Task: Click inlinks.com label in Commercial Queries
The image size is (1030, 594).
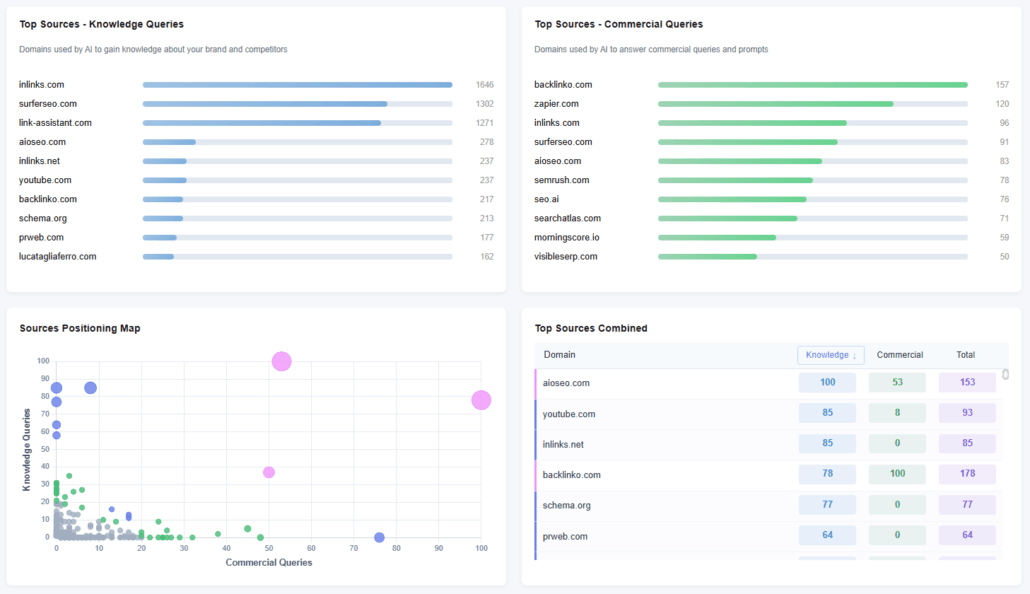Action: 556,123
